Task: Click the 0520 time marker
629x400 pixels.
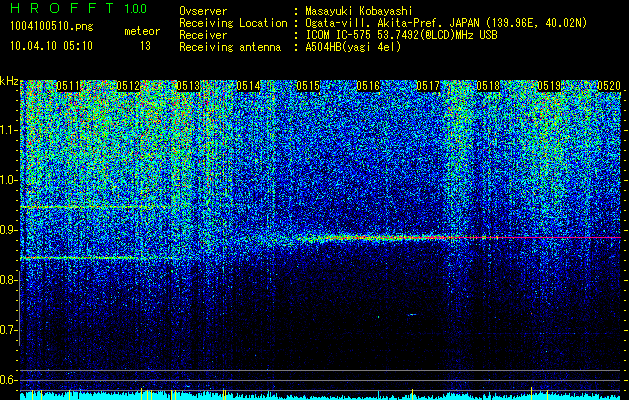Action: [x=609, y=86]
